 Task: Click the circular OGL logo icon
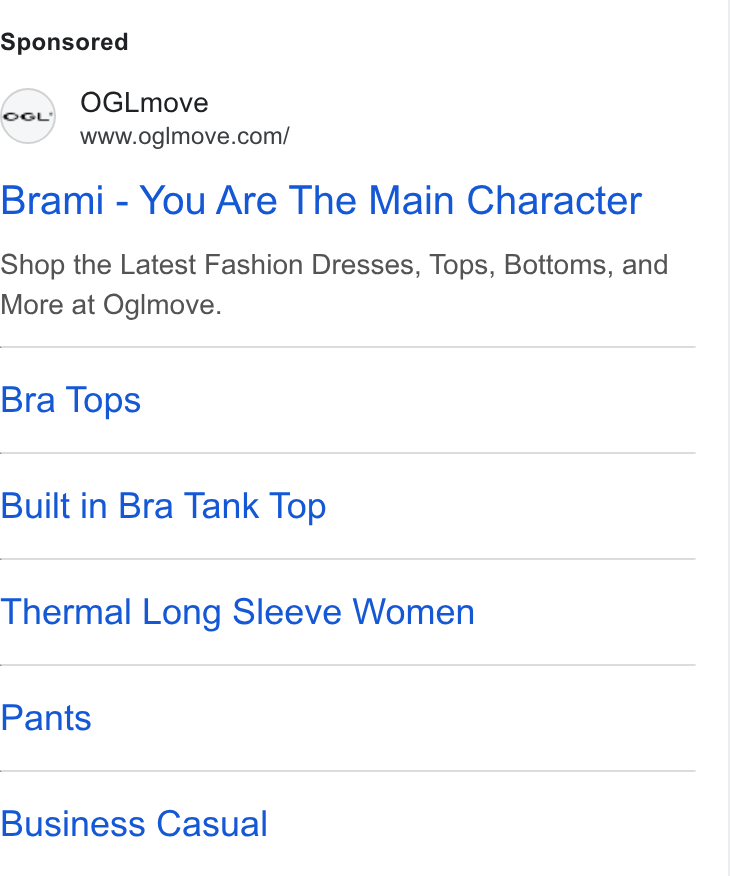click(27, 116)
